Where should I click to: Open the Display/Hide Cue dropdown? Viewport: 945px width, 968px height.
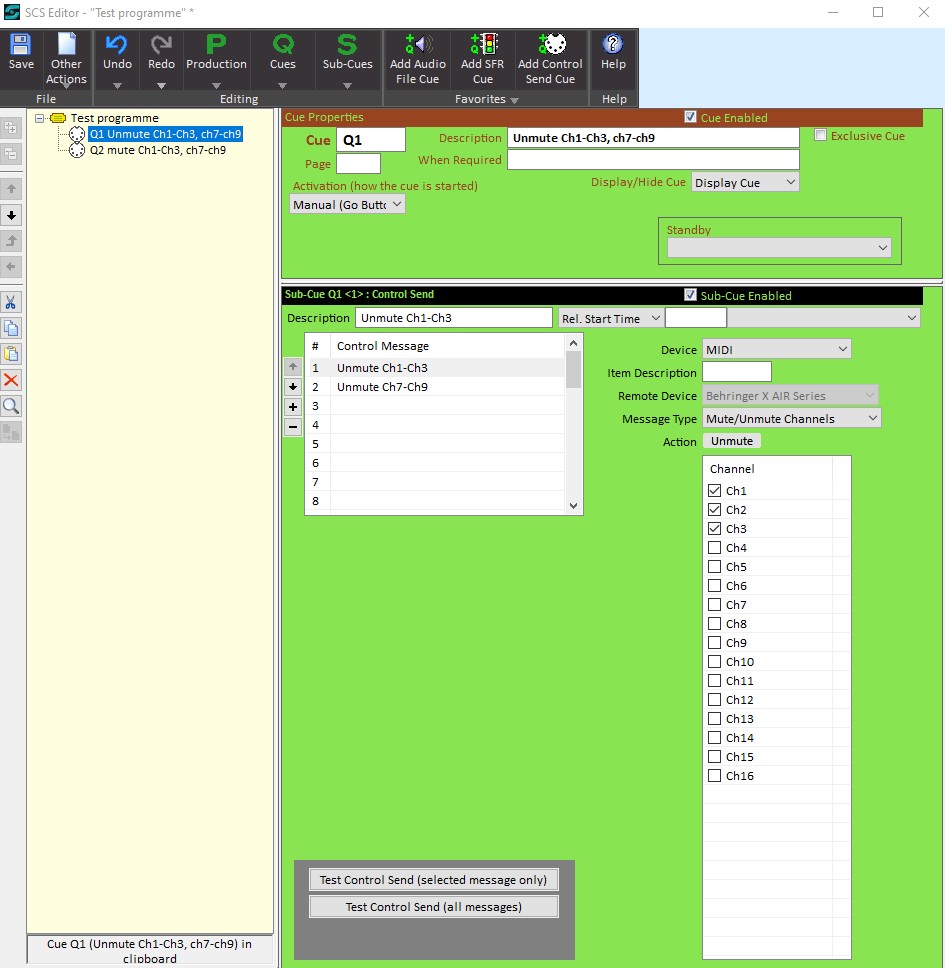[x=745, y=183]
